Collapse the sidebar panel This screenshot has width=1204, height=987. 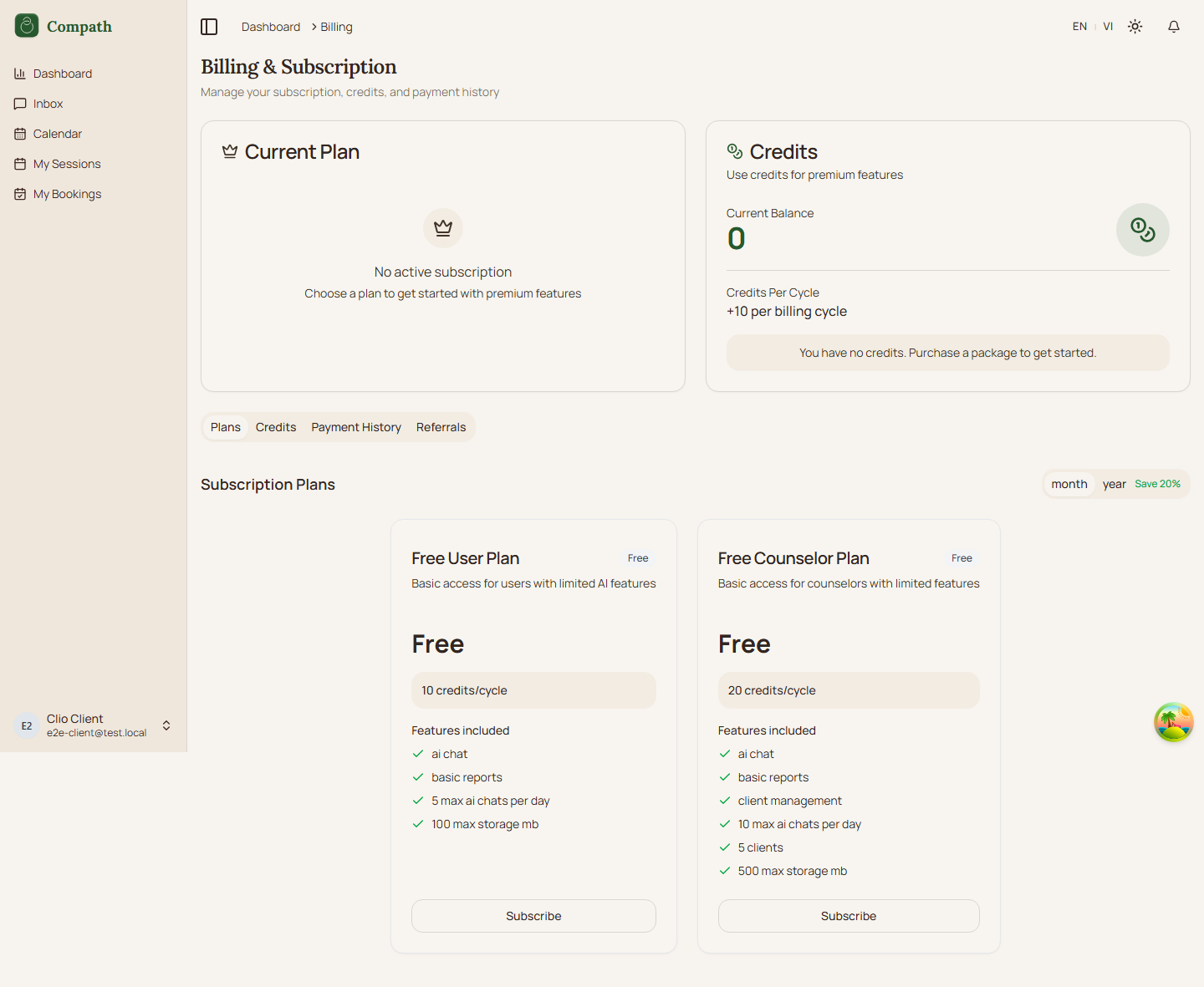[209, 27]
